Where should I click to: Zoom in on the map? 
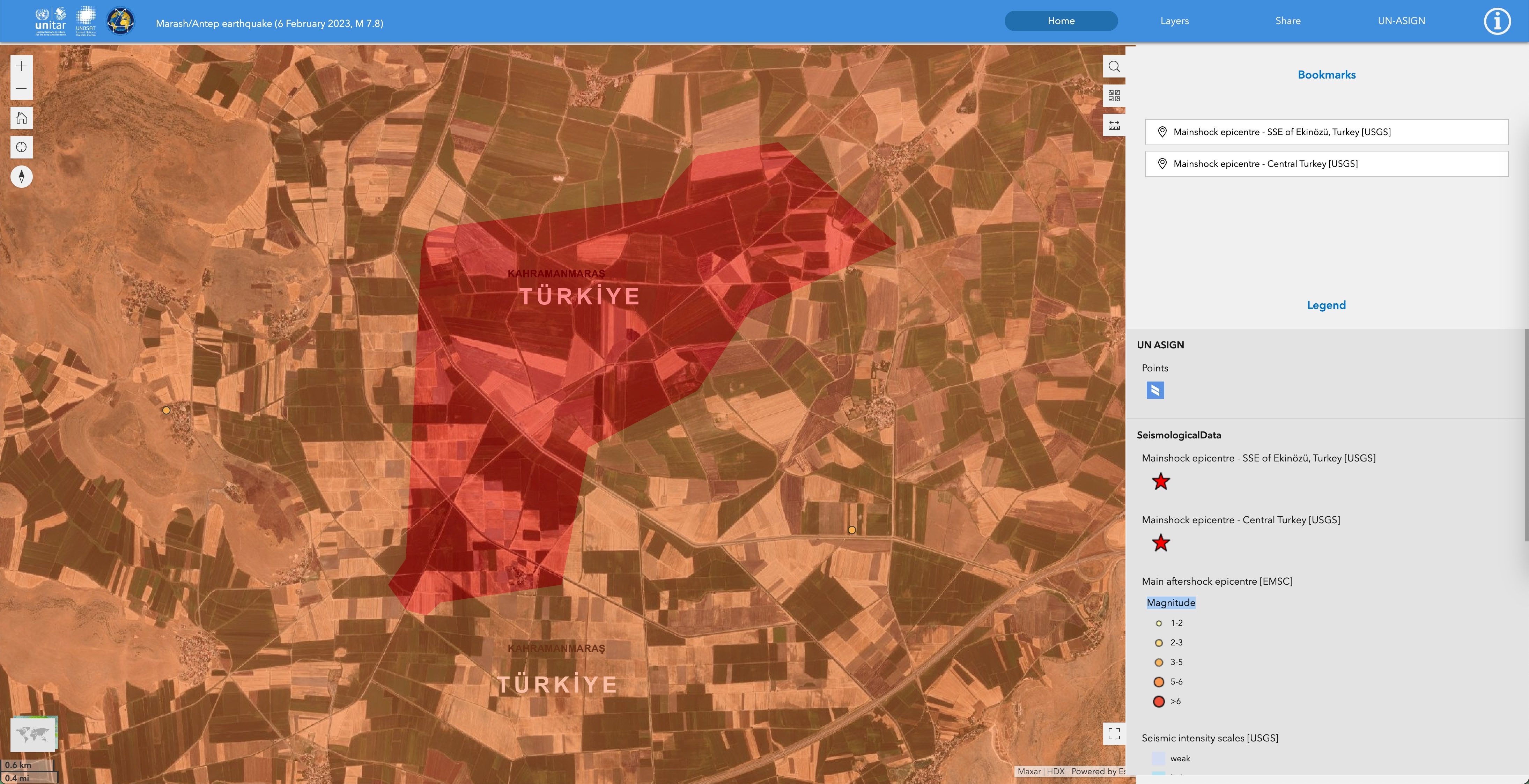21,66
